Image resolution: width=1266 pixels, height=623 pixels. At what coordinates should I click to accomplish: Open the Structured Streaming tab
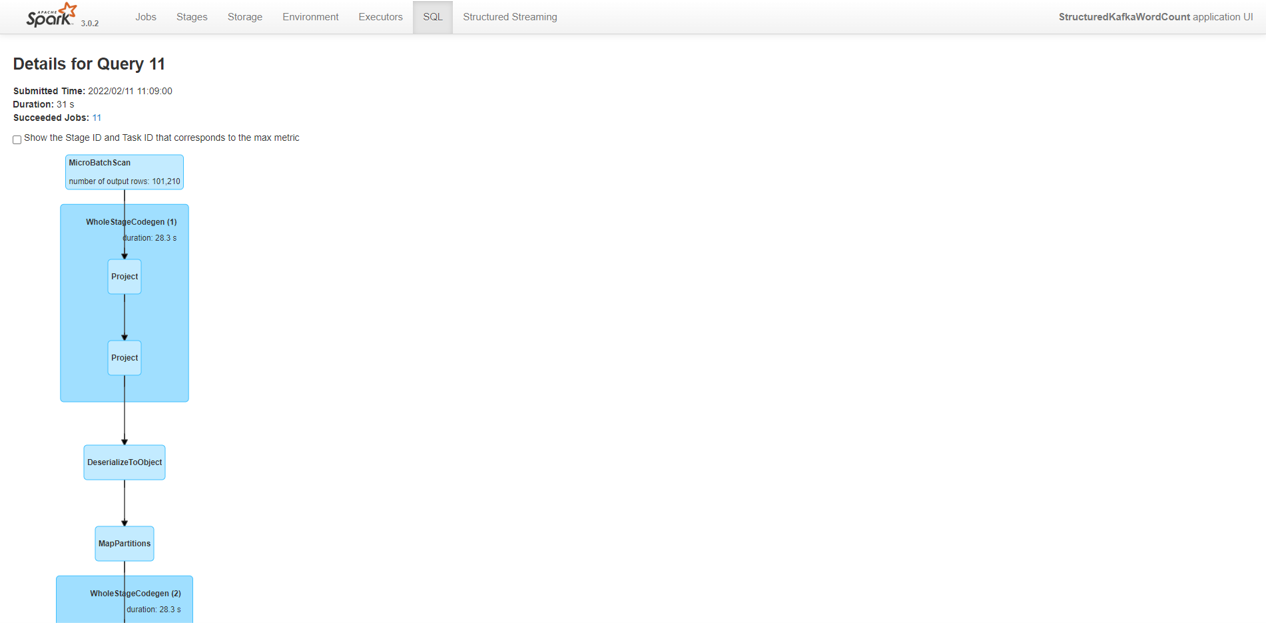[x=510, y=17]
